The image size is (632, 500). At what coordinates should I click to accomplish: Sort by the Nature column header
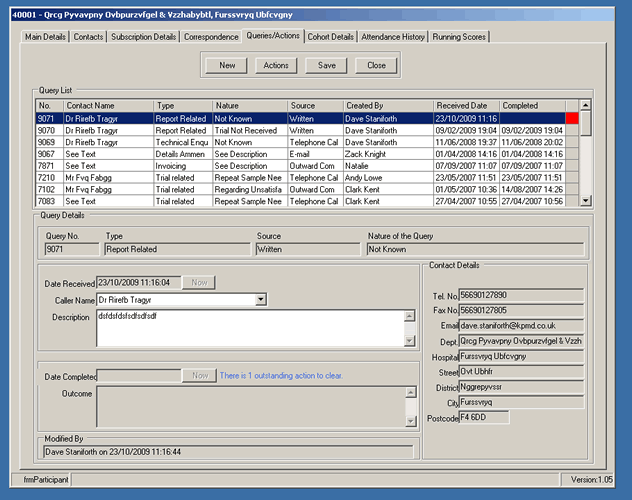pos(250,106)
